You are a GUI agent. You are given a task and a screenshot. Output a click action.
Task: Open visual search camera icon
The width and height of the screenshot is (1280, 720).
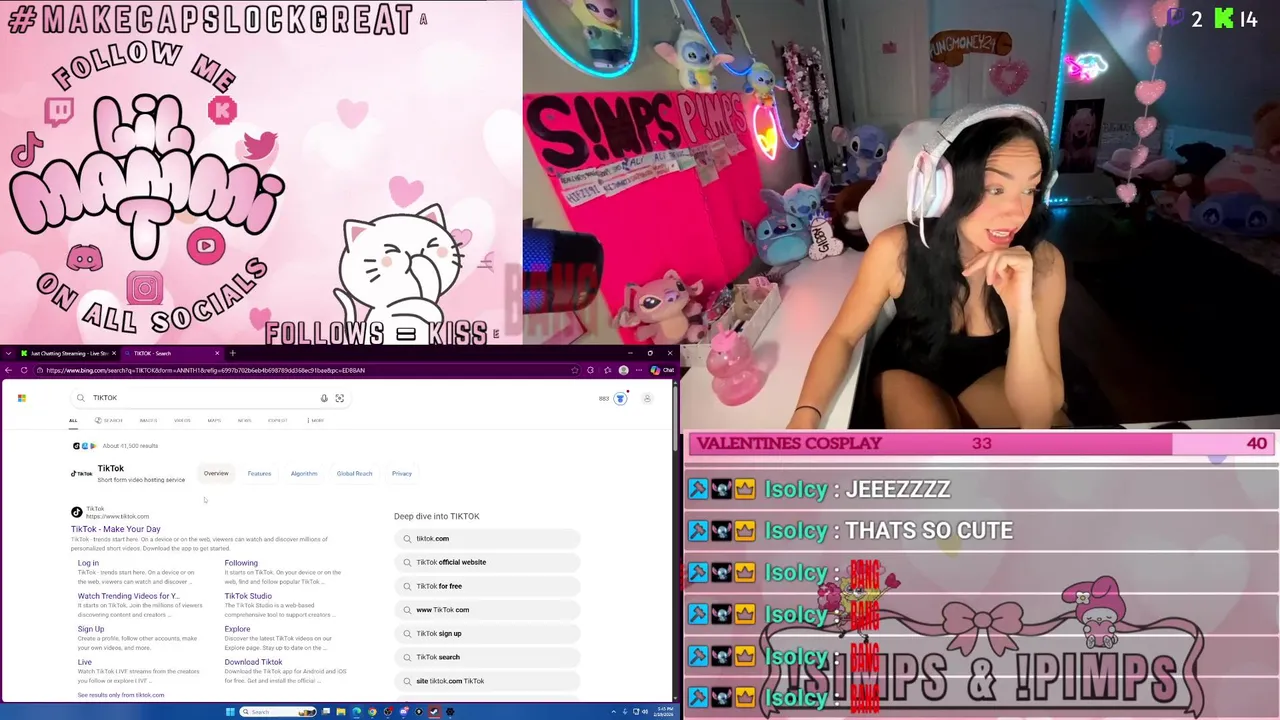click(x=340, y=398)
